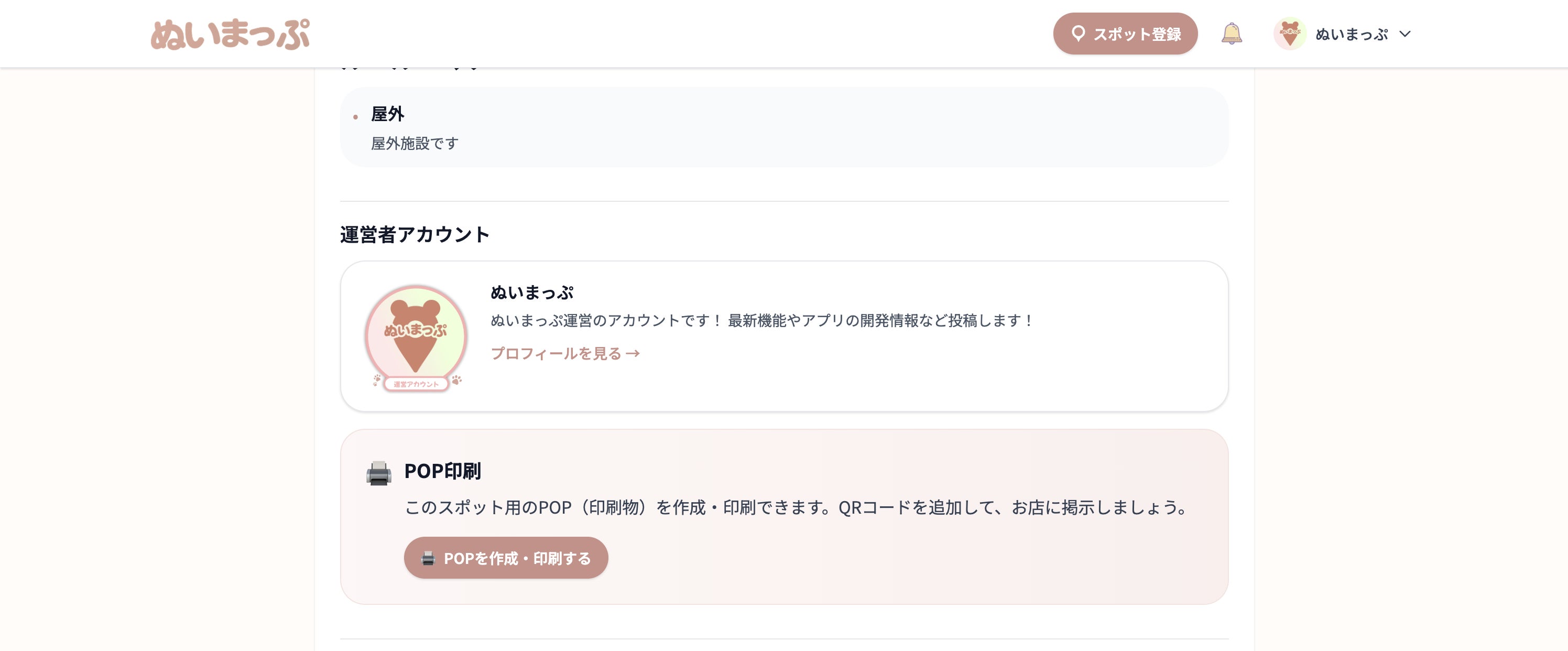Open the ぬいまっぷ username menu in the header
Viewport: 1568px width, 651px height.
click(1352, 34)
